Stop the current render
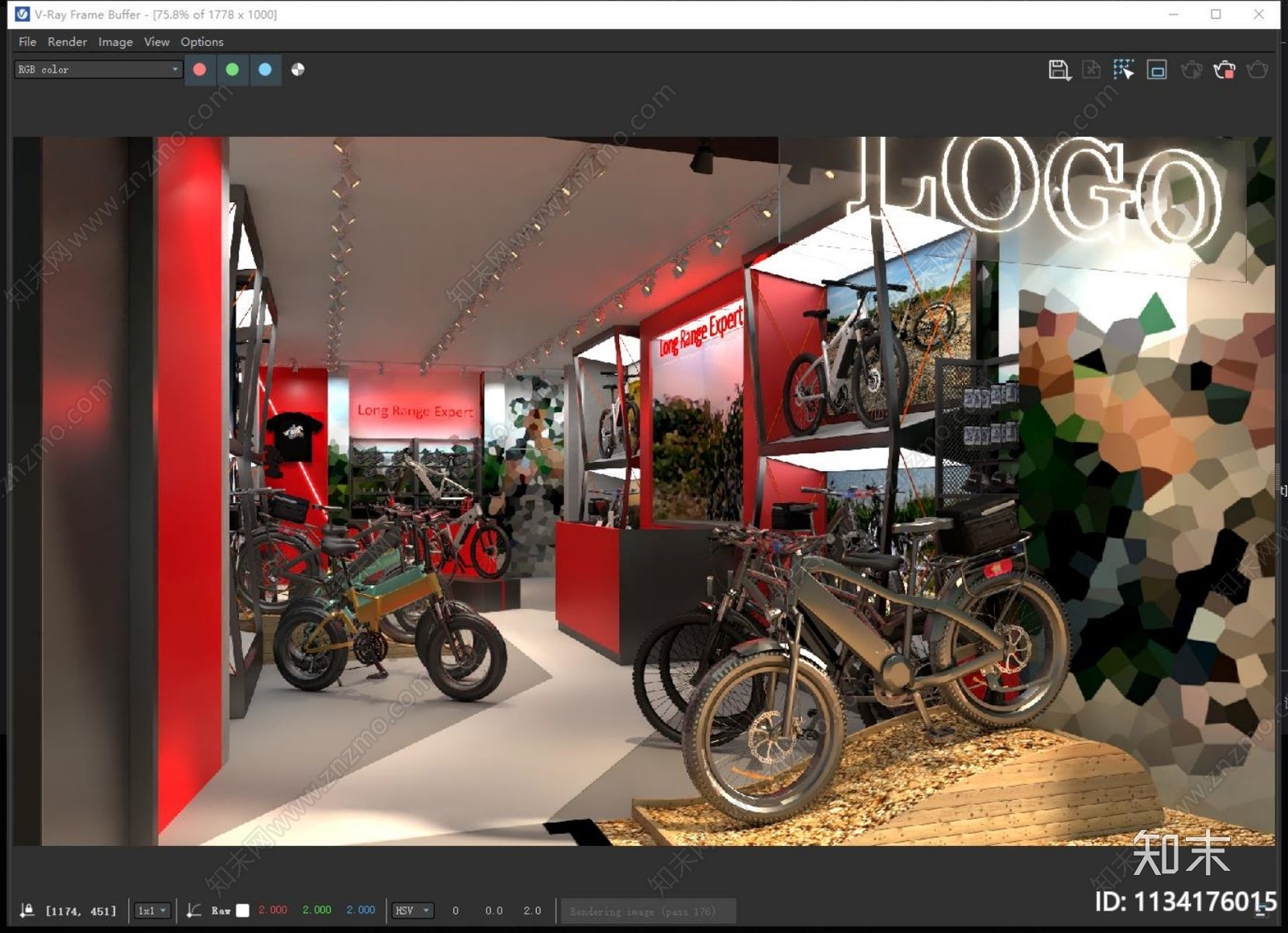This screenshot has width=1288, height=933. [1224, 70]
